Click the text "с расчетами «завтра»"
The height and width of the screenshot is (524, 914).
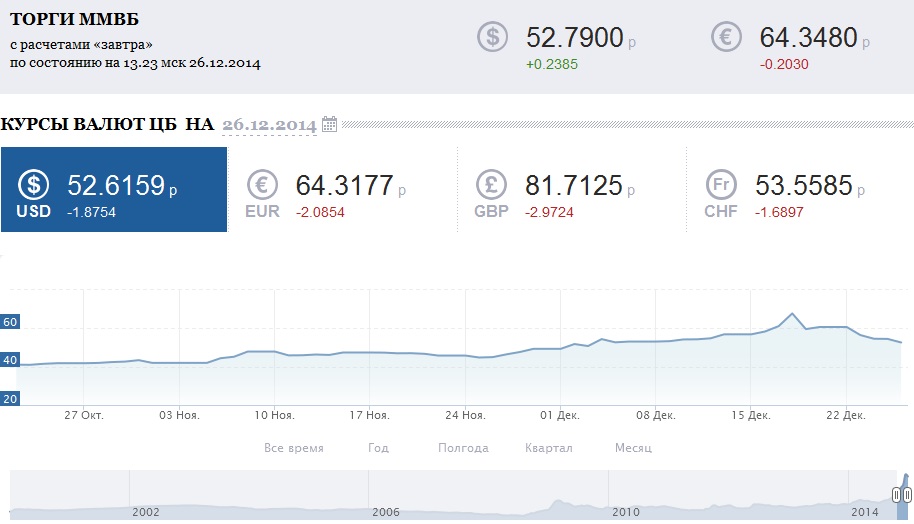(81, 44)
